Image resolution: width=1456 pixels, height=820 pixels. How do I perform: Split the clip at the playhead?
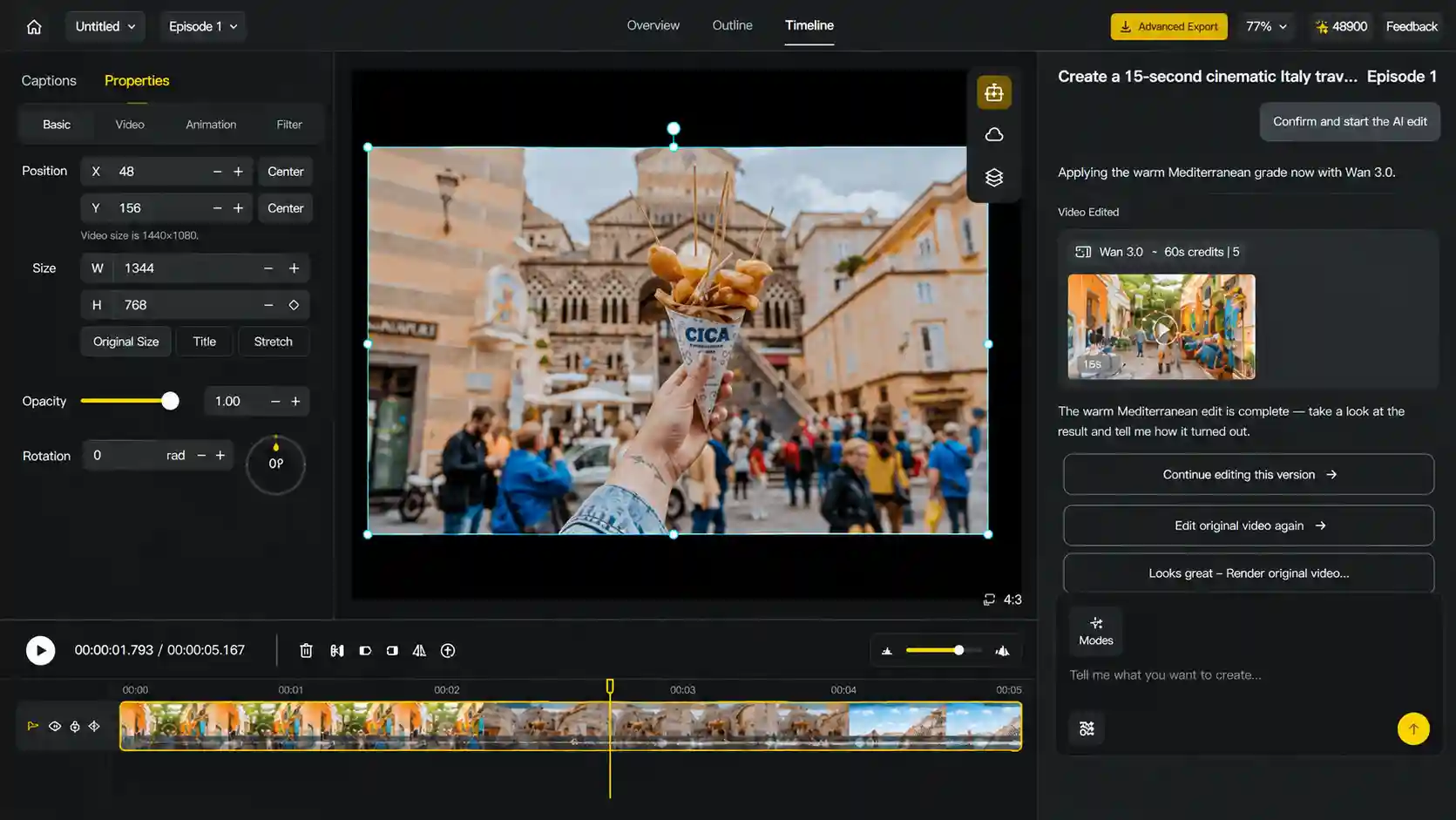click(x=337, y=650)
